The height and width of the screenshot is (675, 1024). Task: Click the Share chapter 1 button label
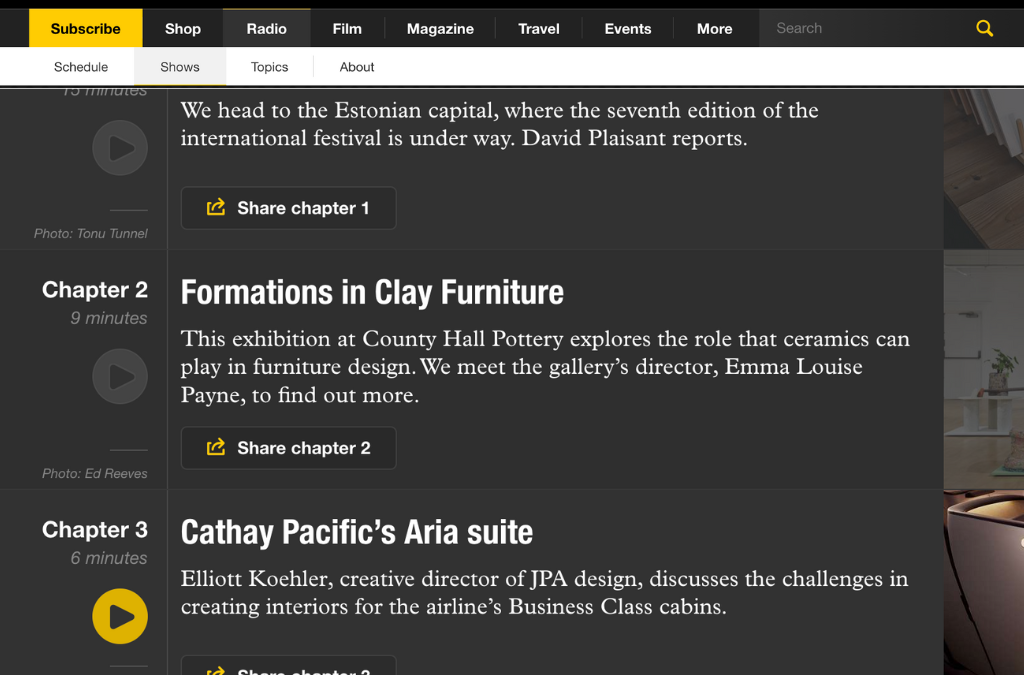click(303, 208)
